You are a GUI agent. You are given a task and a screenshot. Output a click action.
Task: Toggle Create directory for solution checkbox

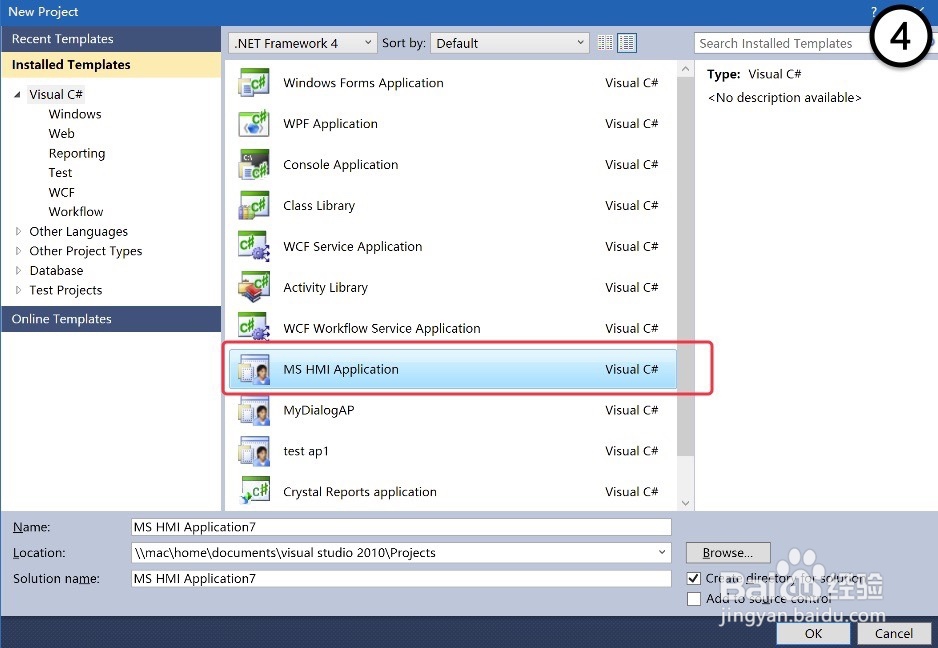[693, 579]
